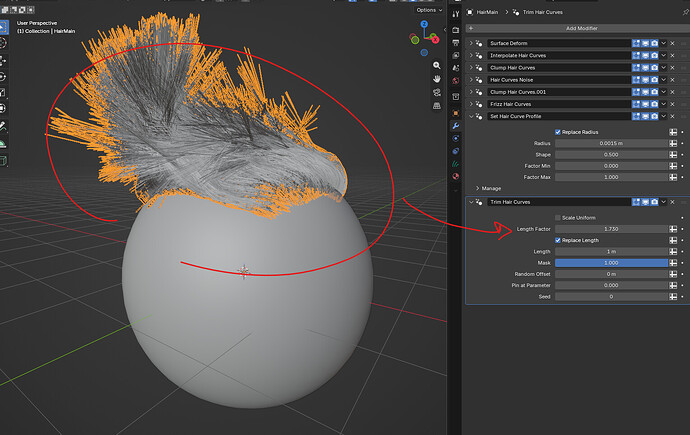This screenshot has width=690, height=435.
Task: Expand the Surface Deform modifier
Action: [x=471, y=43]
